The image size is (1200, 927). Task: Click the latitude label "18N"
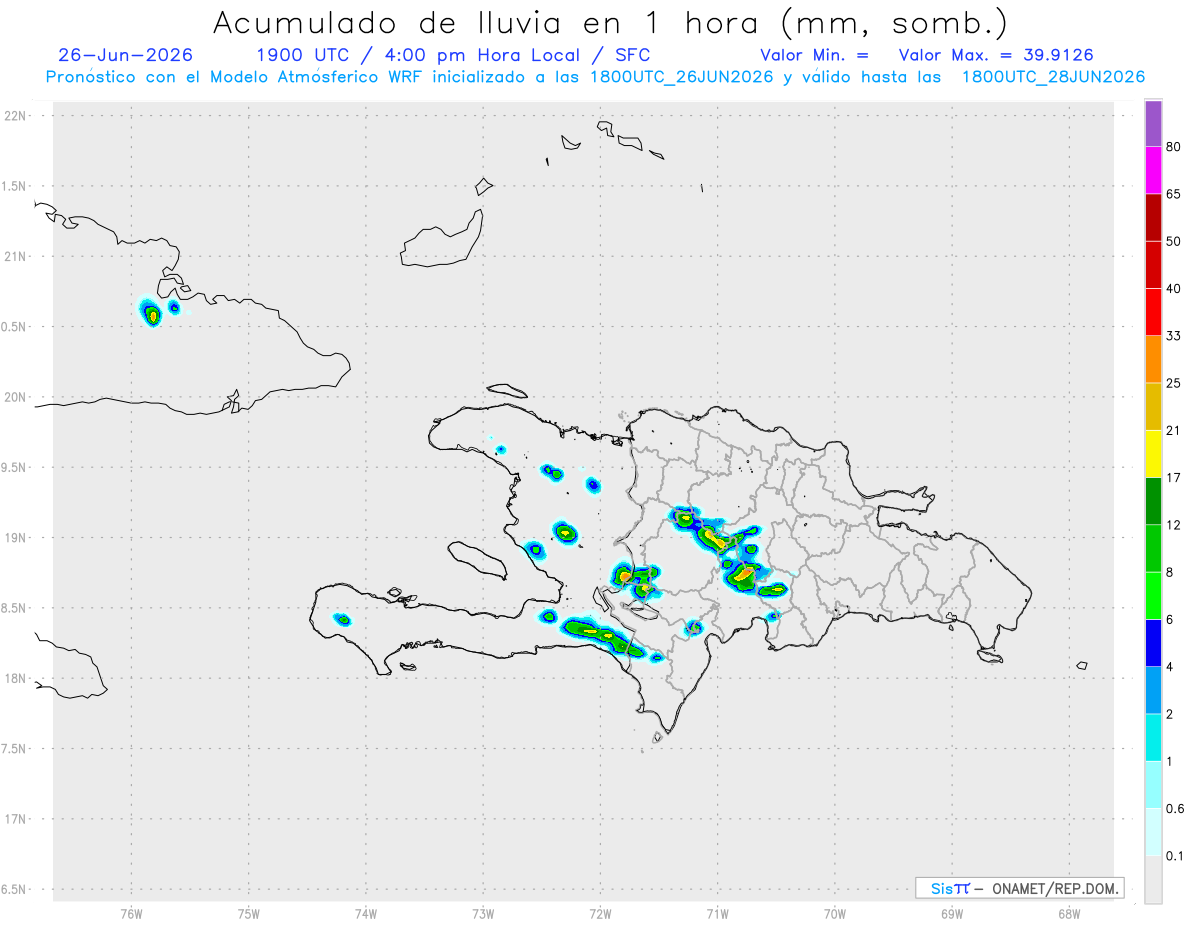click(x=16, y=679)
